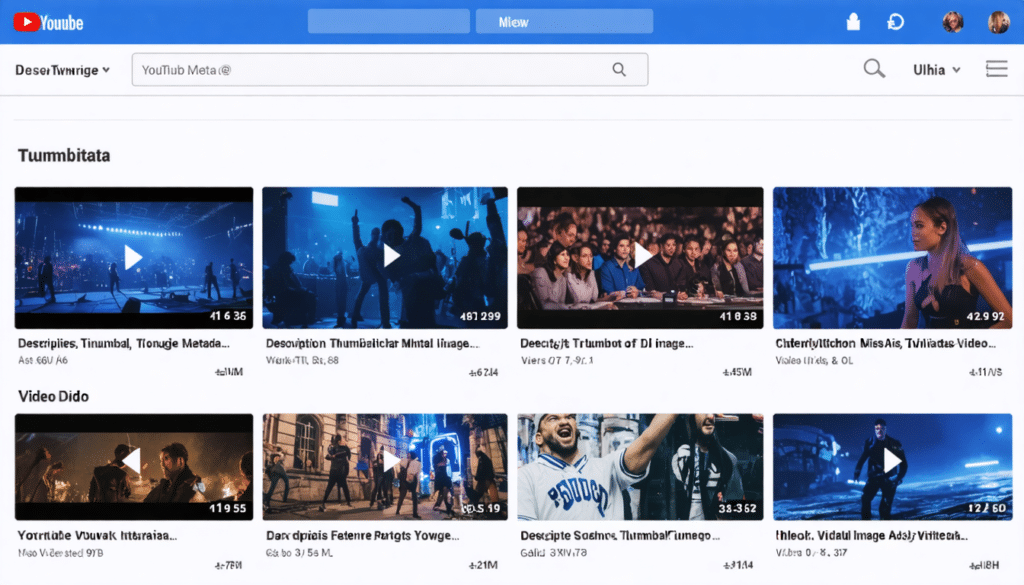Open the cheering jersey fan thumbnail
Viewport: 1024px width, 585px height.
(640, 467)
